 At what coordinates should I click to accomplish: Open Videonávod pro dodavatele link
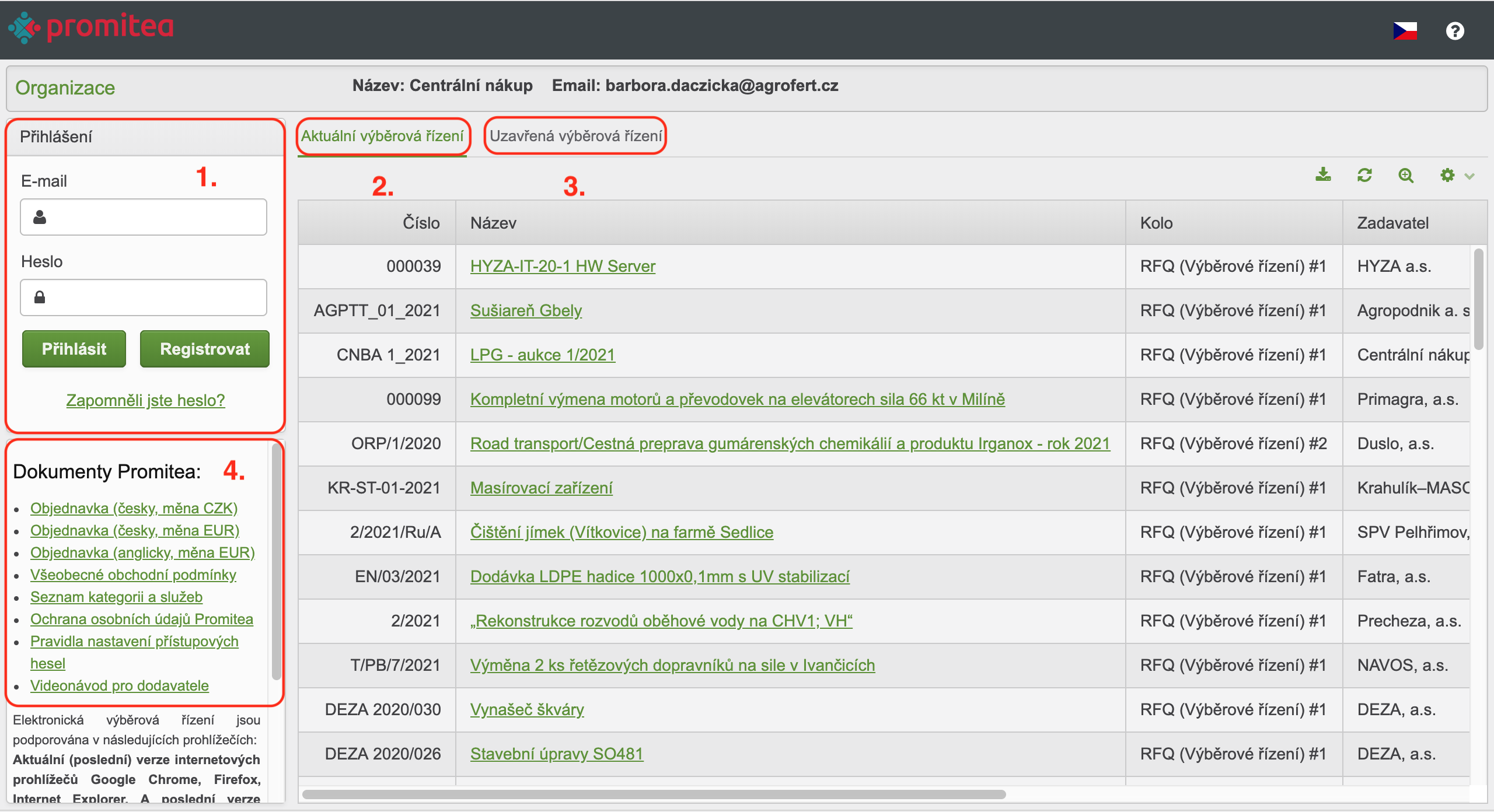[x=120, y=685]
